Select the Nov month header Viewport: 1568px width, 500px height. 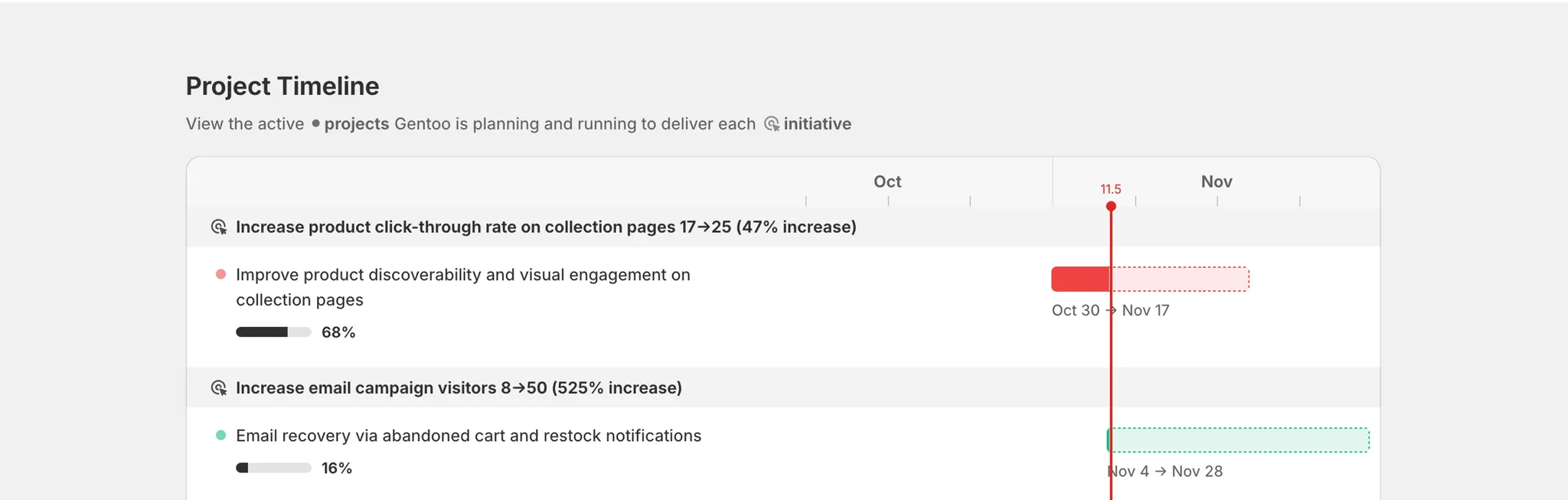click(x=1217, y=181)
